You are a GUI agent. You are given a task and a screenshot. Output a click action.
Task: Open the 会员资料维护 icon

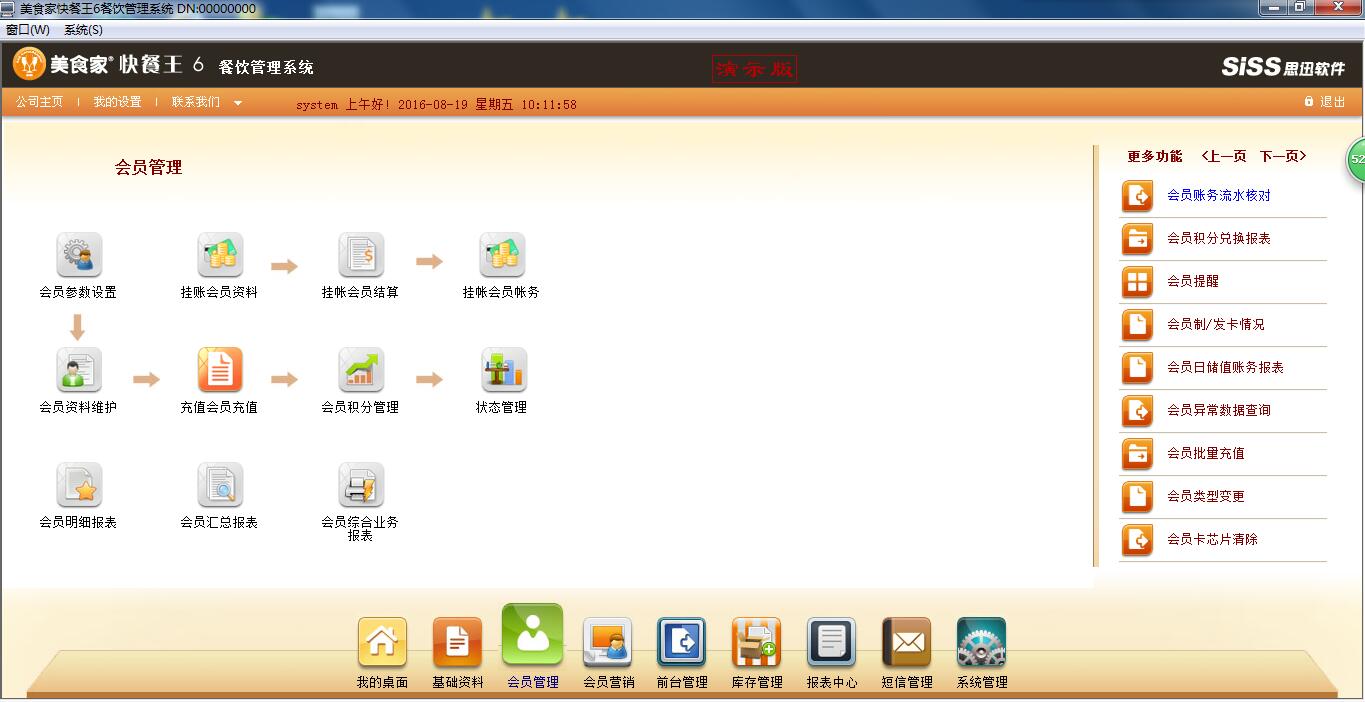[x=78, y=371]
